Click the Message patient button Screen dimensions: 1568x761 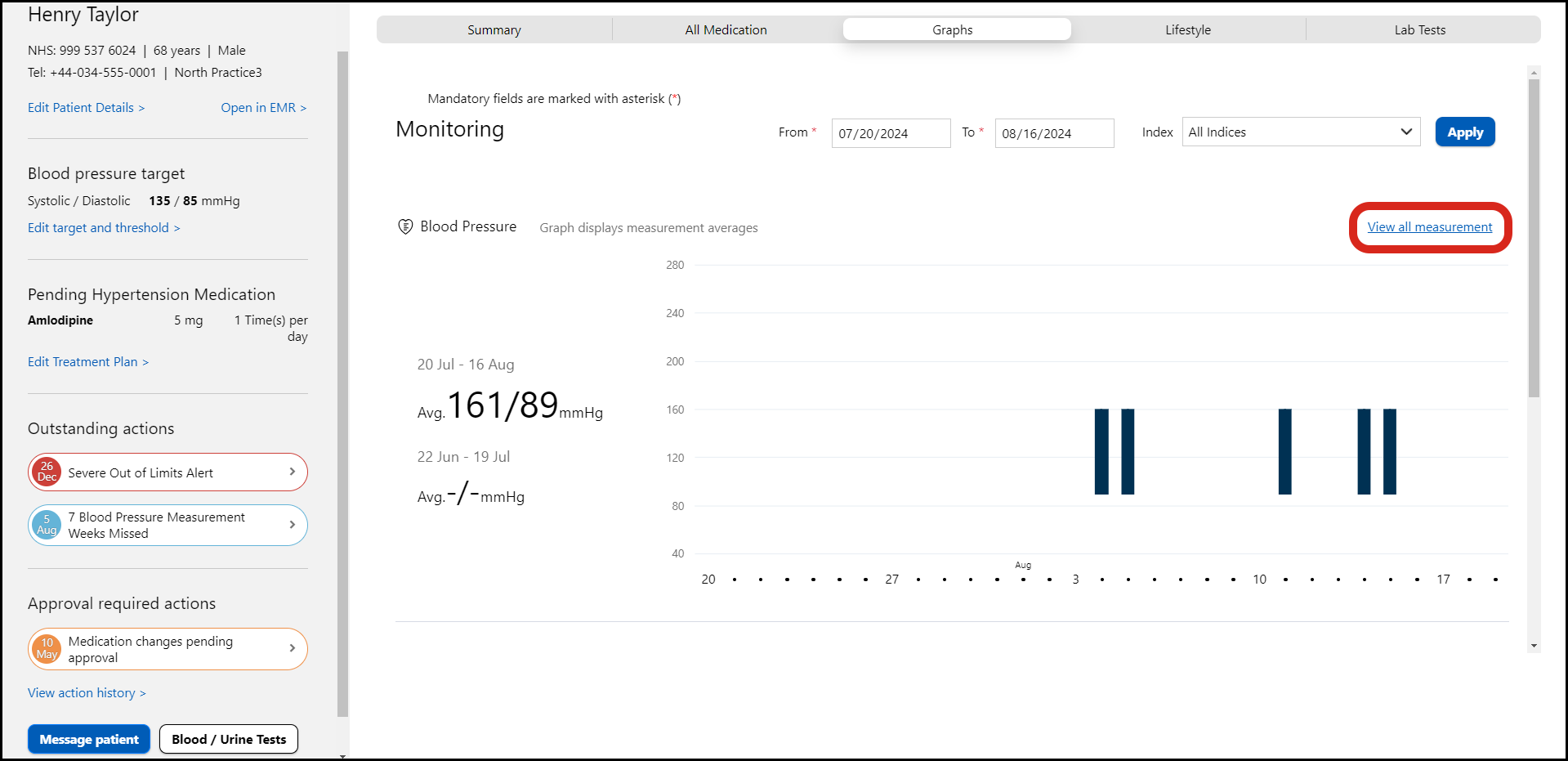[89, 739]
